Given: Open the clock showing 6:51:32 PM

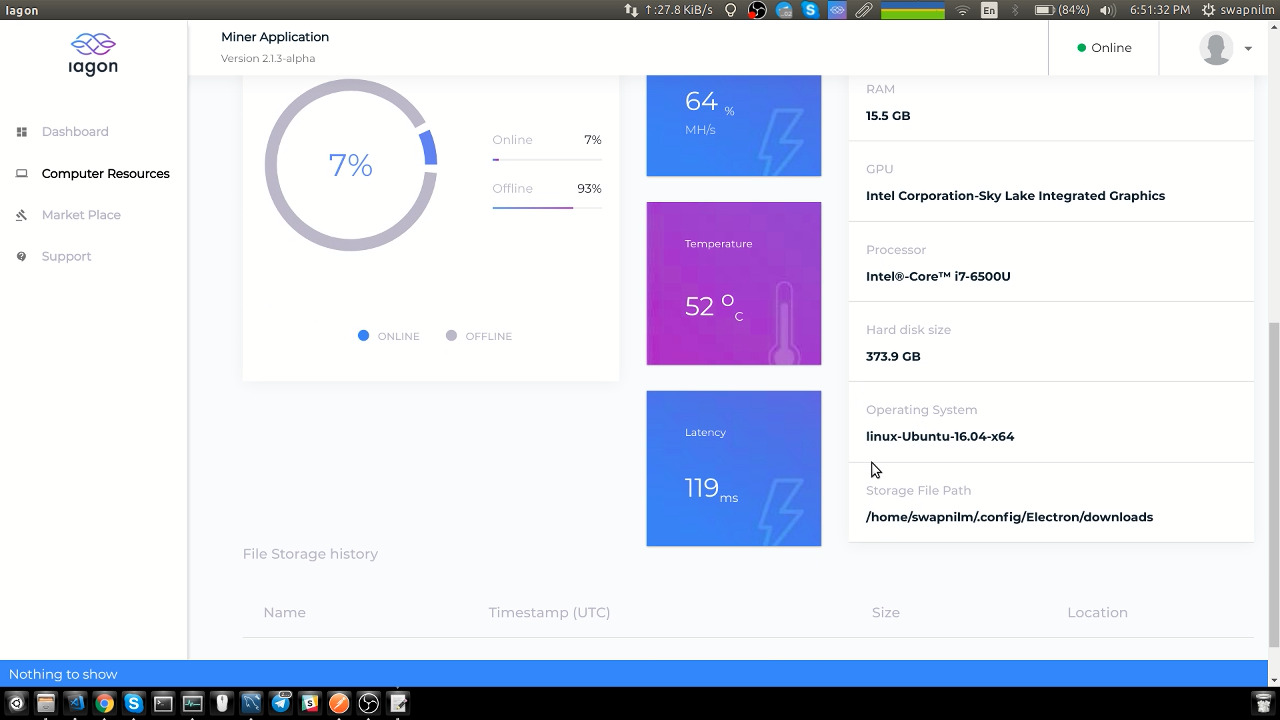Looking at the screenshot, I should 1160,10.
